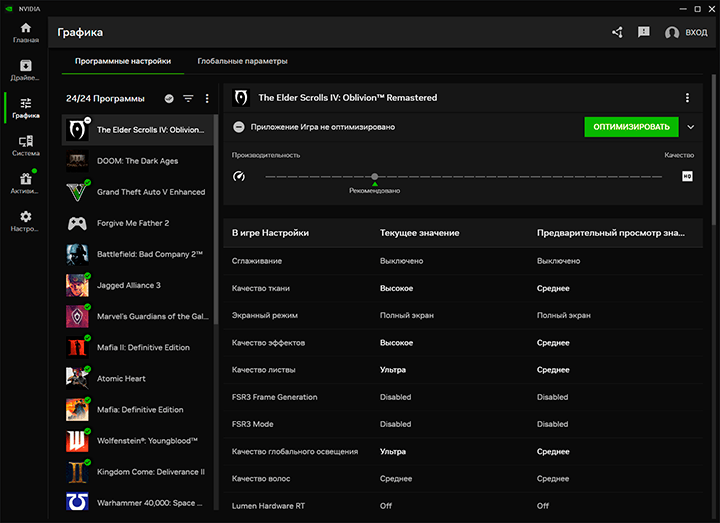
Task: Click the programs list scrollbar
Action: coord(216,218)
